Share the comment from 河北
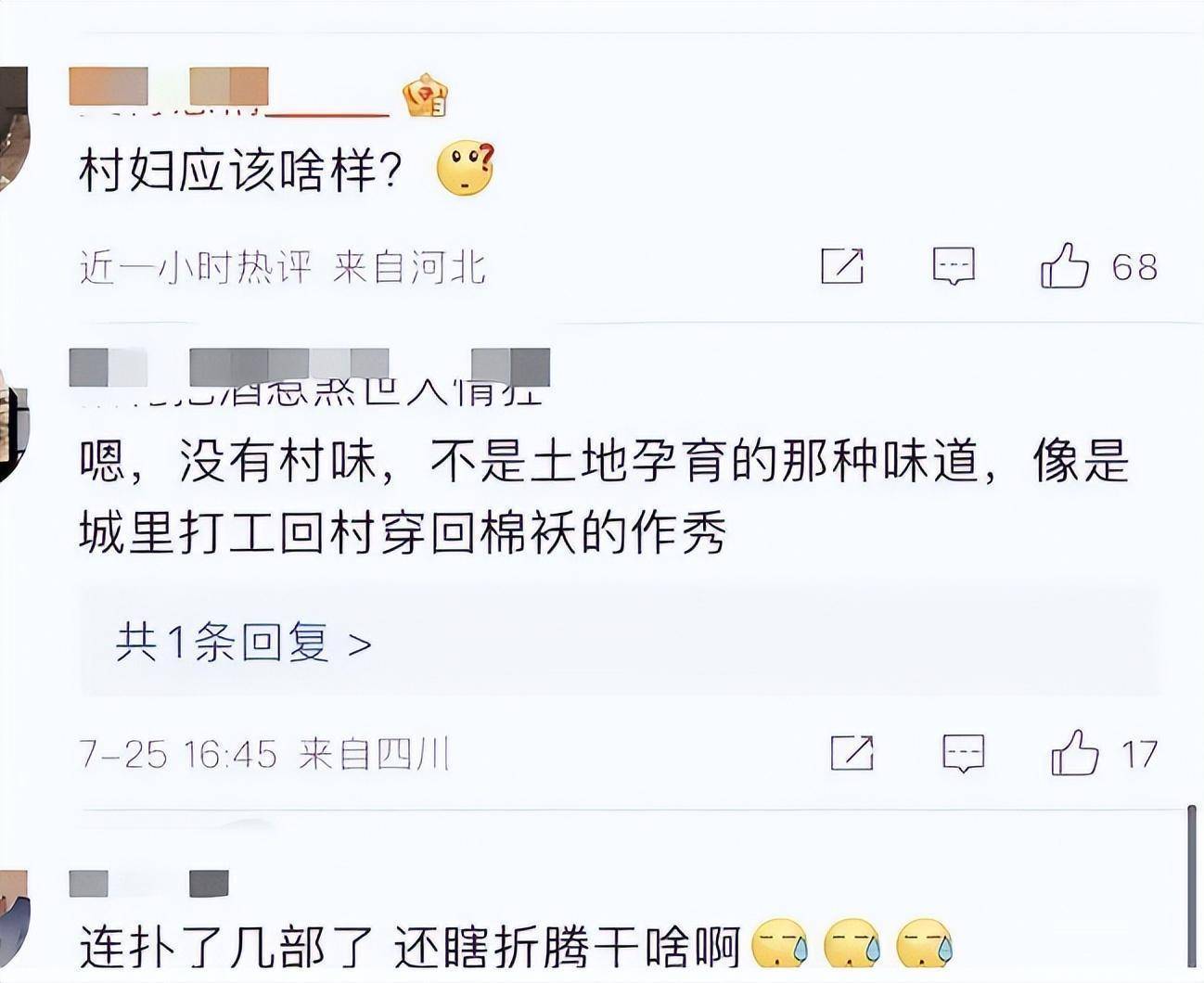 842,266
